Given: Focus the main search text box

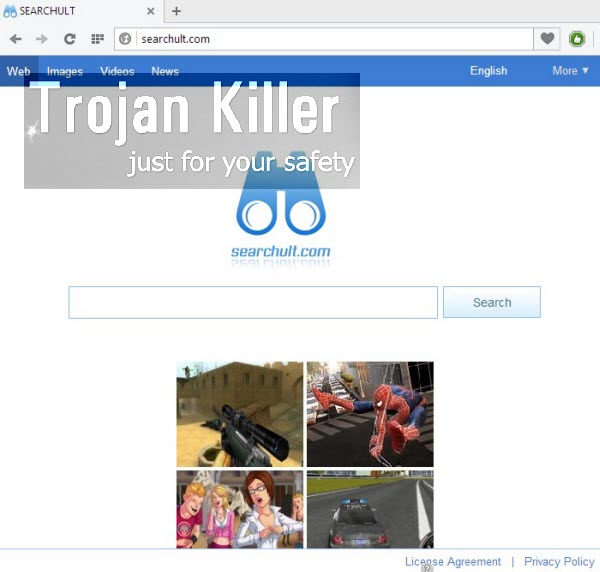Looking at the screenshot, I should tap(253, 302).
